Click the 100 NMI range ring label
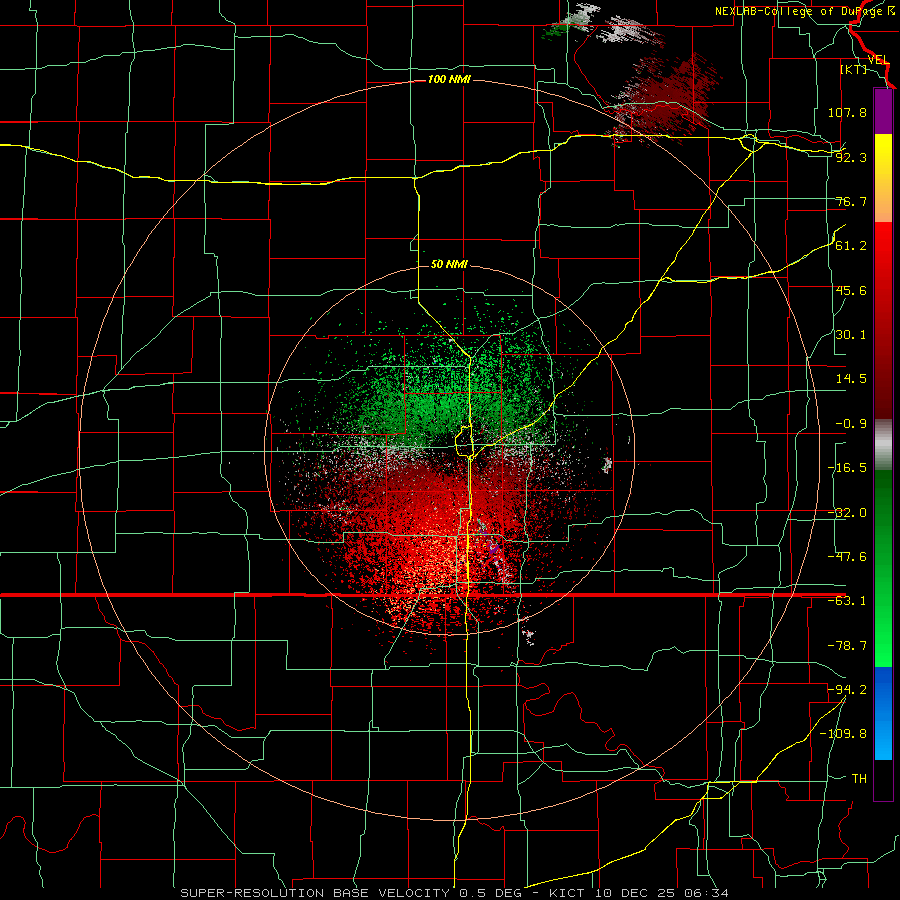Screen dimensions: 900x900 click(x=449, y=79)
